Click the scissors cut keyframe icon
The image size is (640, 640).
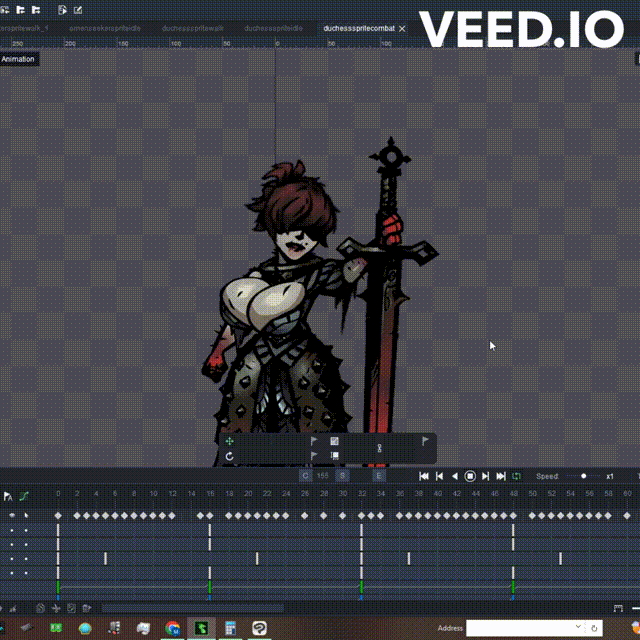click(56, 609)
